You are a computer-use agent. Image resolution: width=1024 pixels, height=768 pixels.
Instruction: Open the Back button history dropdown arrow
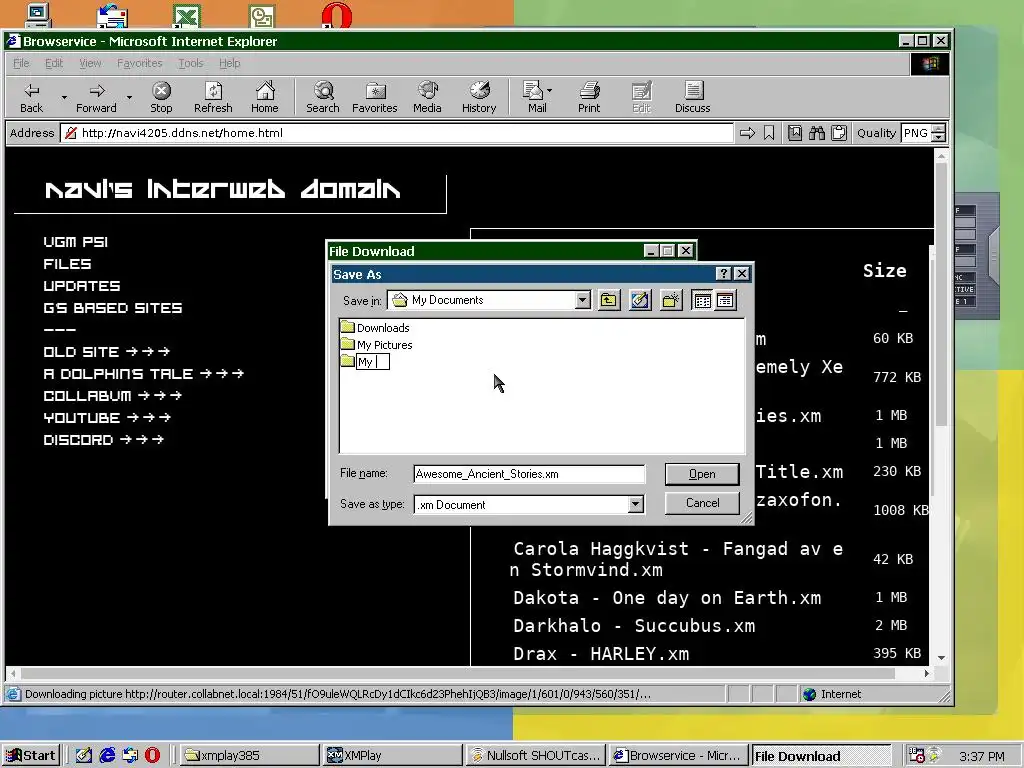pos(64,97)
